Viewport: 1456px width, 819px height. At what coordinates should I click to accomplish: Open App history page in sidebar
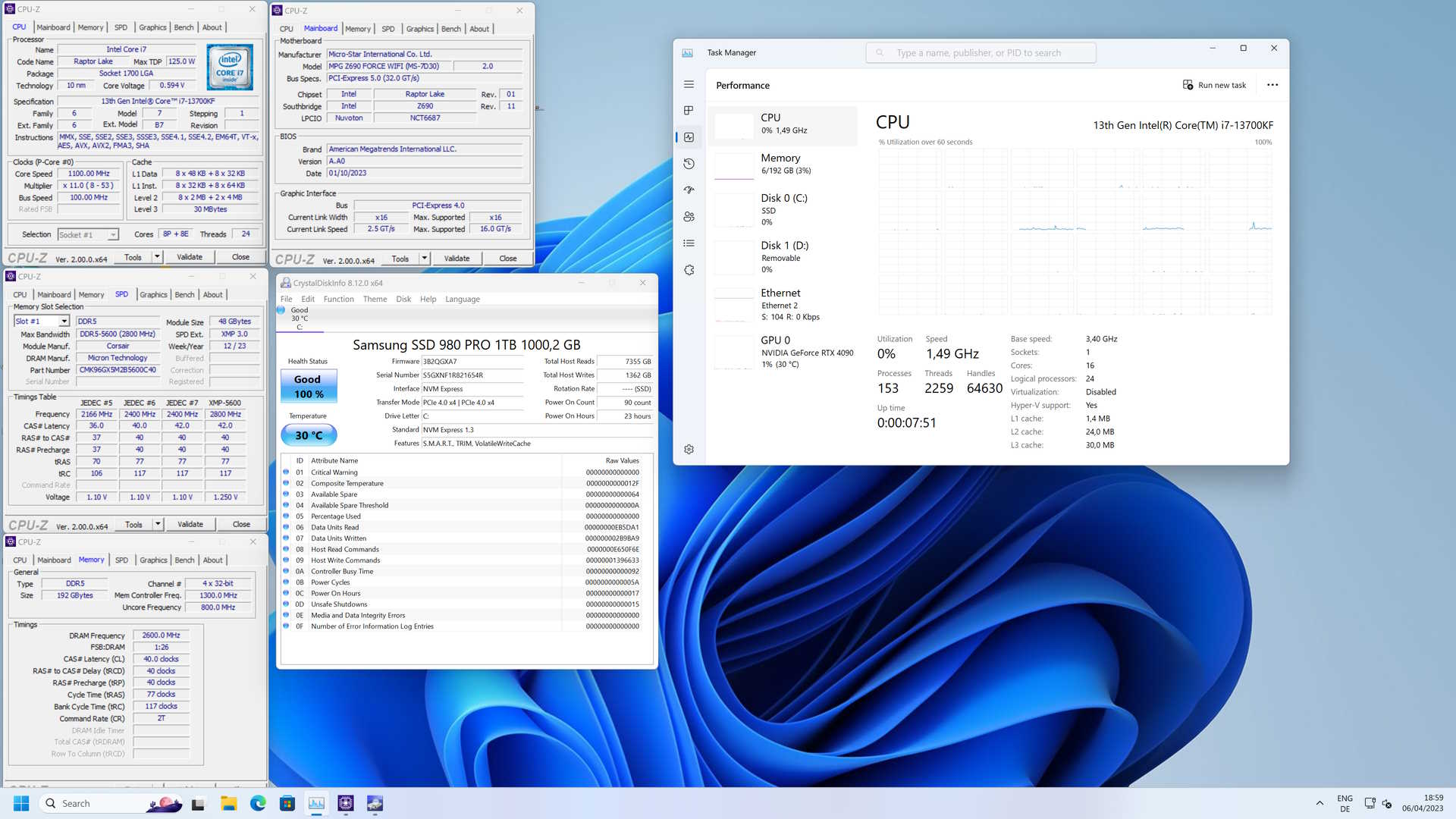[x=689, y=164]
